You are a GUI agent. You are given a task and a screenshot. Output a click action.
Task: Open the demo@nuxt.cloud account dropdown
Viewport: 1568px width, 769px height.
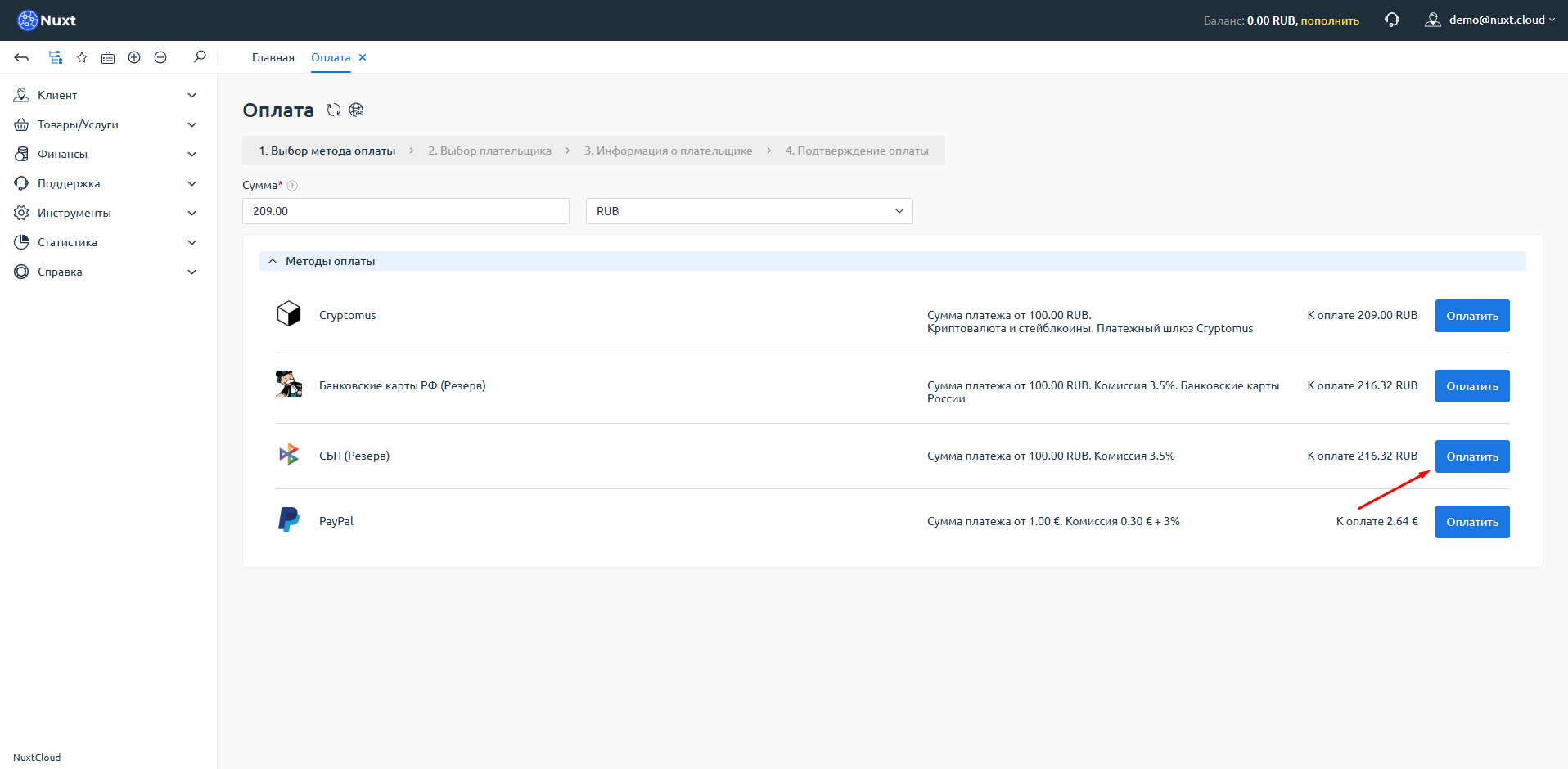1490,20
